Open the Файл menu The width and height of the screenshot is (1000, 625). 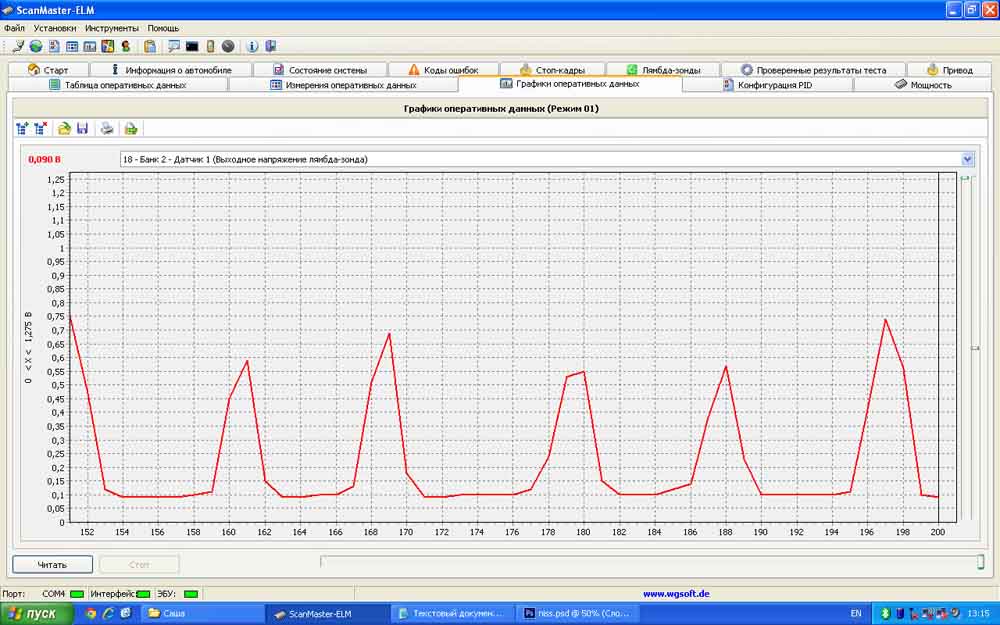[14, 28]
